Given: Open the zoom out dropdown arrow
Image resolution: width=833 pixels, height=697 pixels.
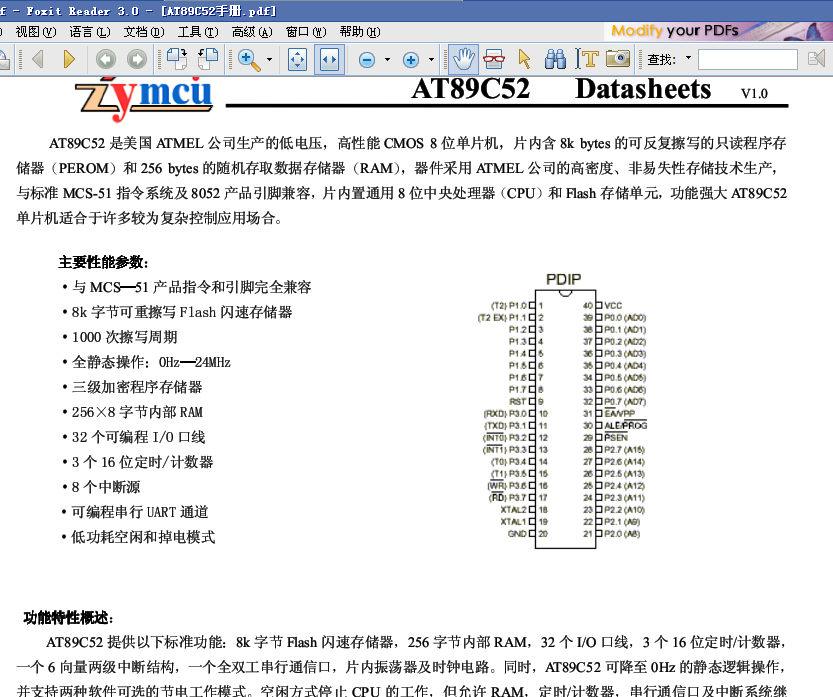Looking at the screenshot, I should pos(387,60).
